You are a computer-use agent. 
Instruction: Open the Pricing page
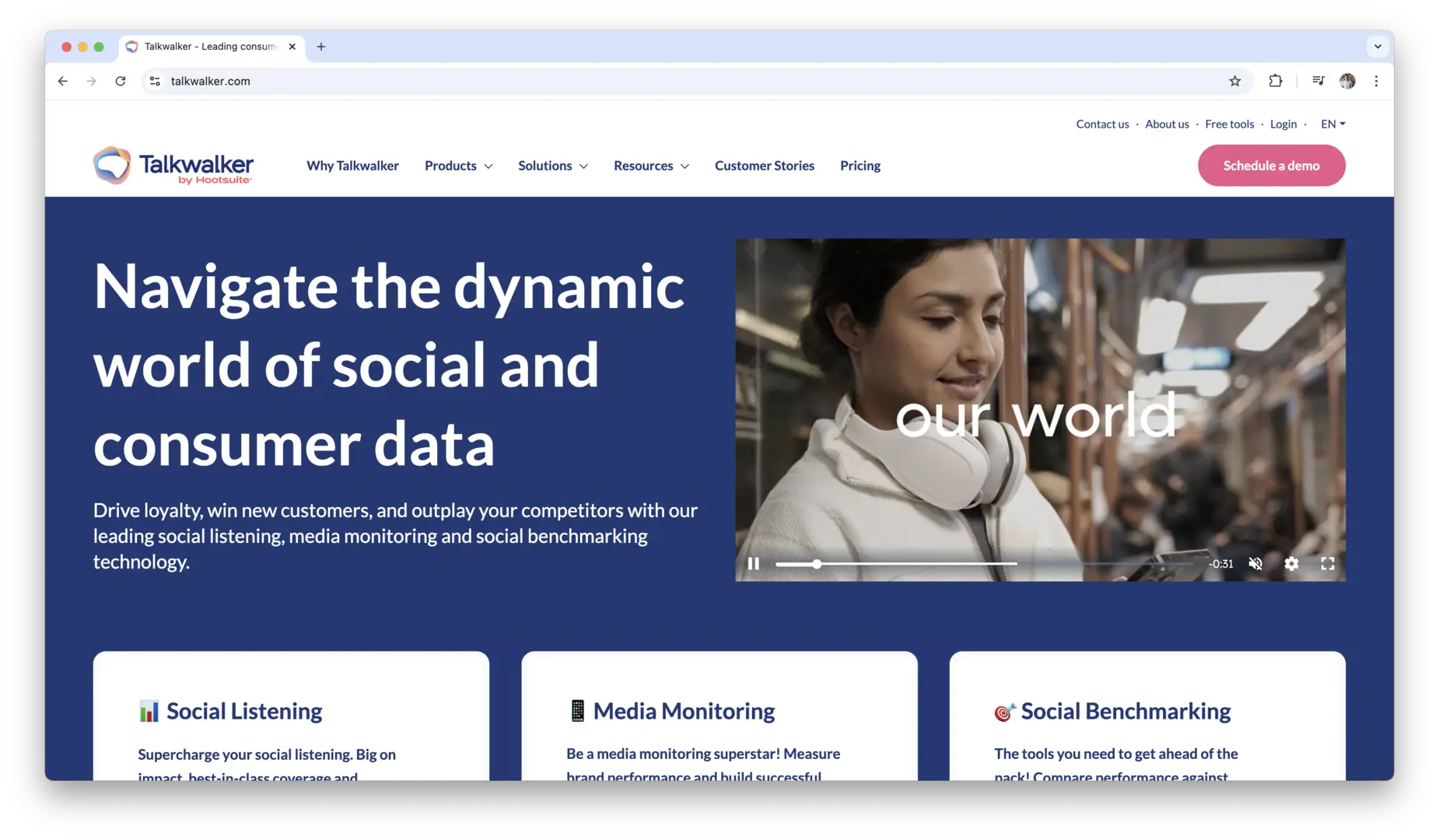coord(860,166)
